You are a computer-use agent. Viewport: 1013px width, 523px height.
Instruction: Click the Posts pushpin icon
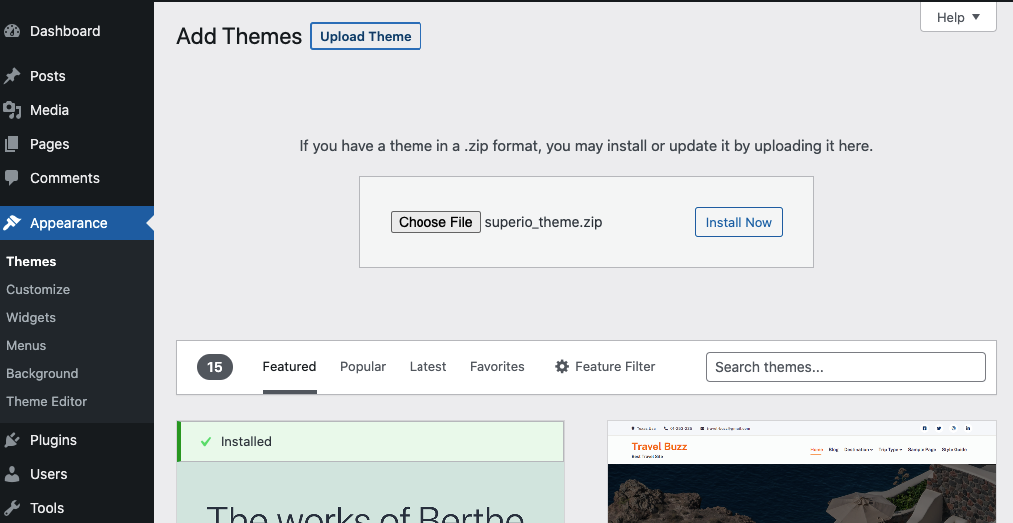coord(12,76)
